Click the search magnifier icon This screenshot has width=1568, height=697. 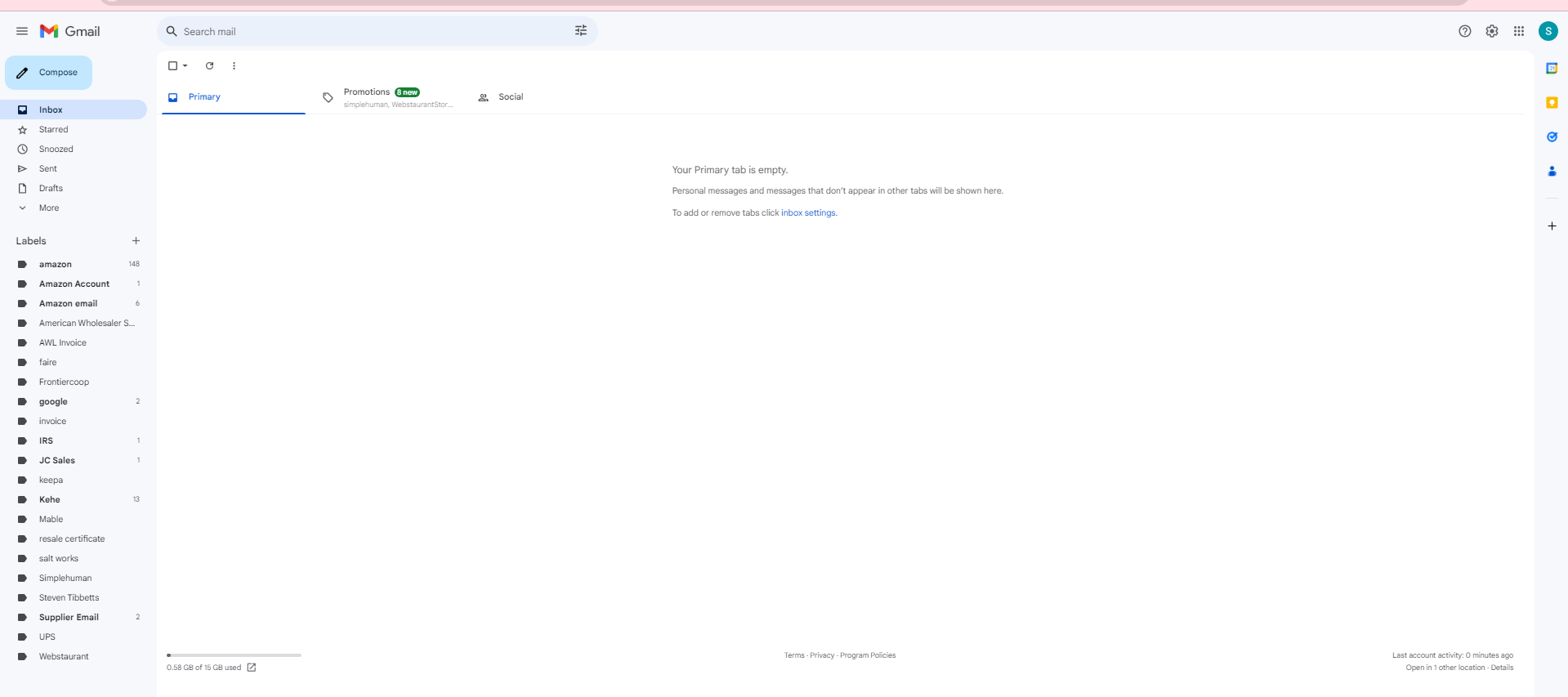coord(172,31)
